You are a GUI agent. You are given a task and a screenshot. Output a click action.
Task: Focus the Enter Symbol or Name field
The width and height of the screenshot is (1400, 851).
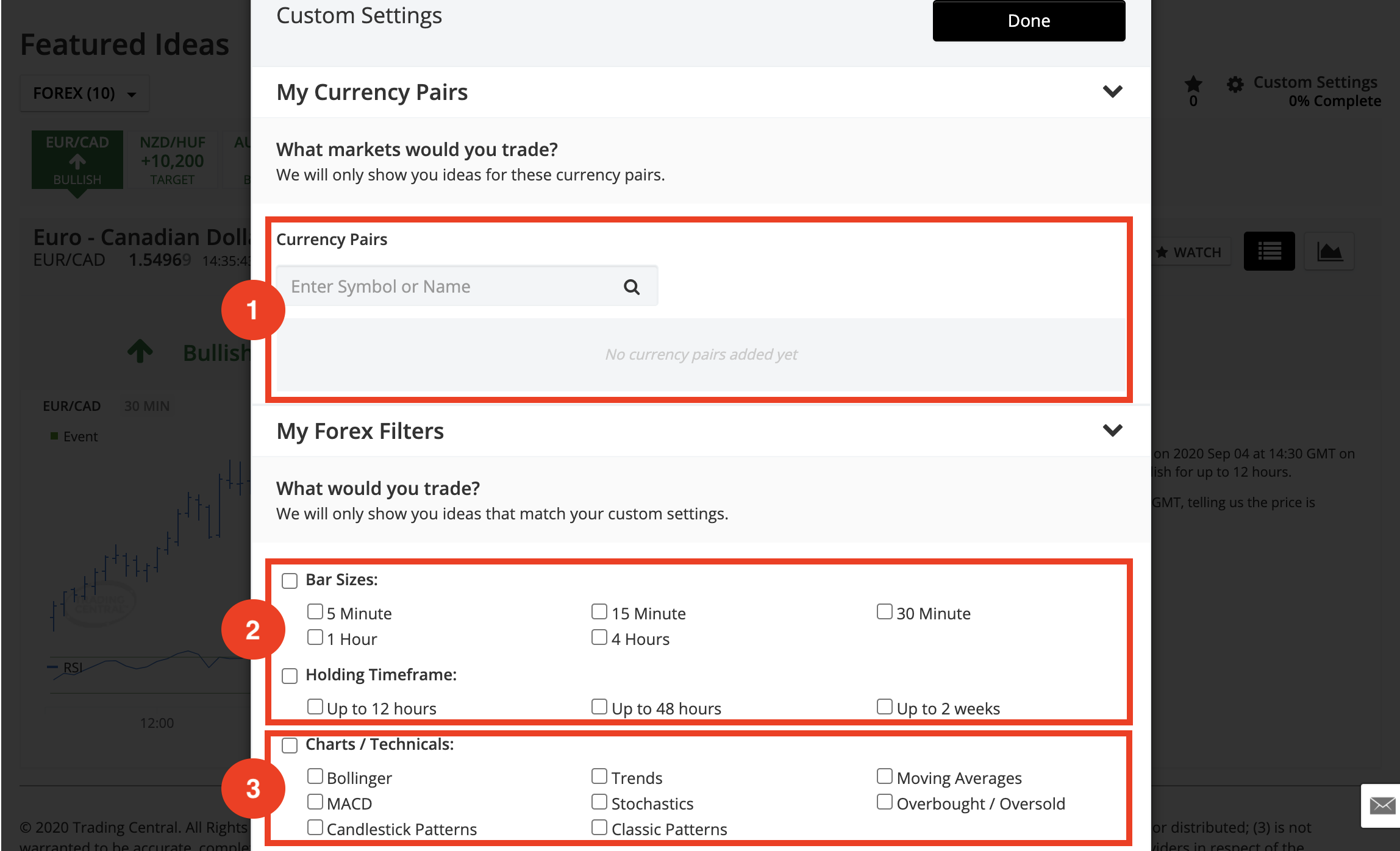click(467, 286)
